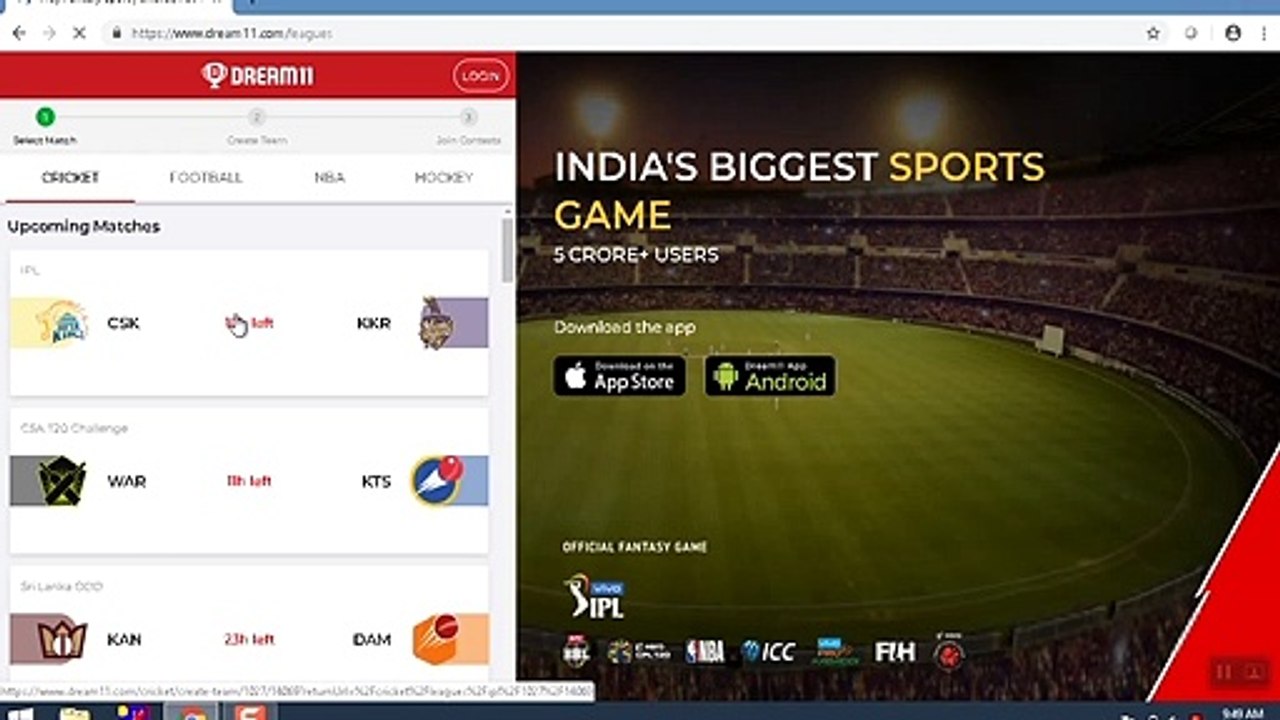This screenshot has height=720, width=1280.
Task: Click the LOGIN button
Action: [481, 75]
